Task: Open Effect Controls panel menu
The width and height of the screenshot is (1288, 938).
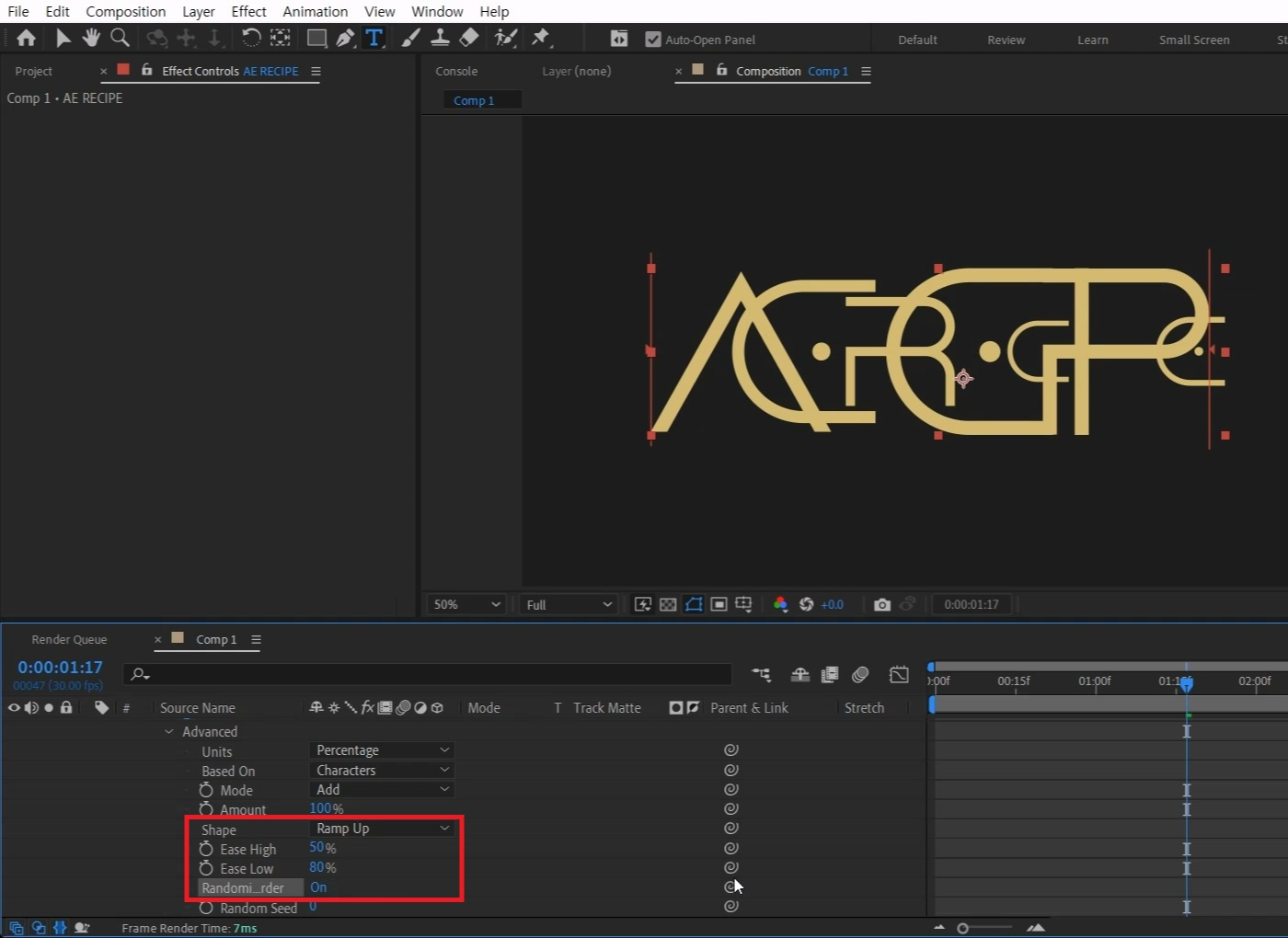Action: (316, 71)
